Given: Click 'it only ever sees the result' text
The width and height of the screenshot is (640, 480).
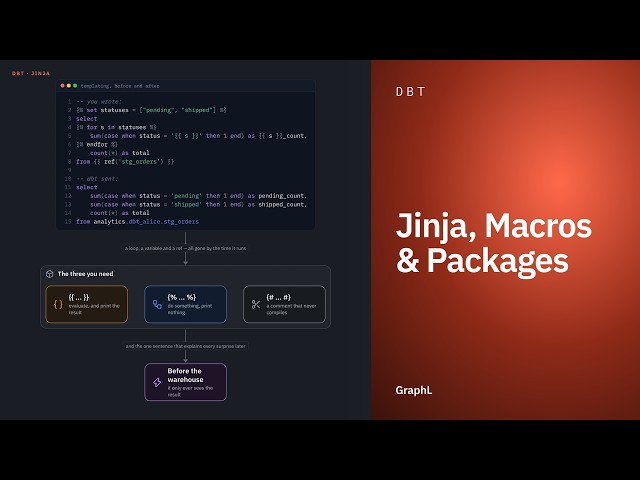Looking at the screenshot, I should pos(190,391).
